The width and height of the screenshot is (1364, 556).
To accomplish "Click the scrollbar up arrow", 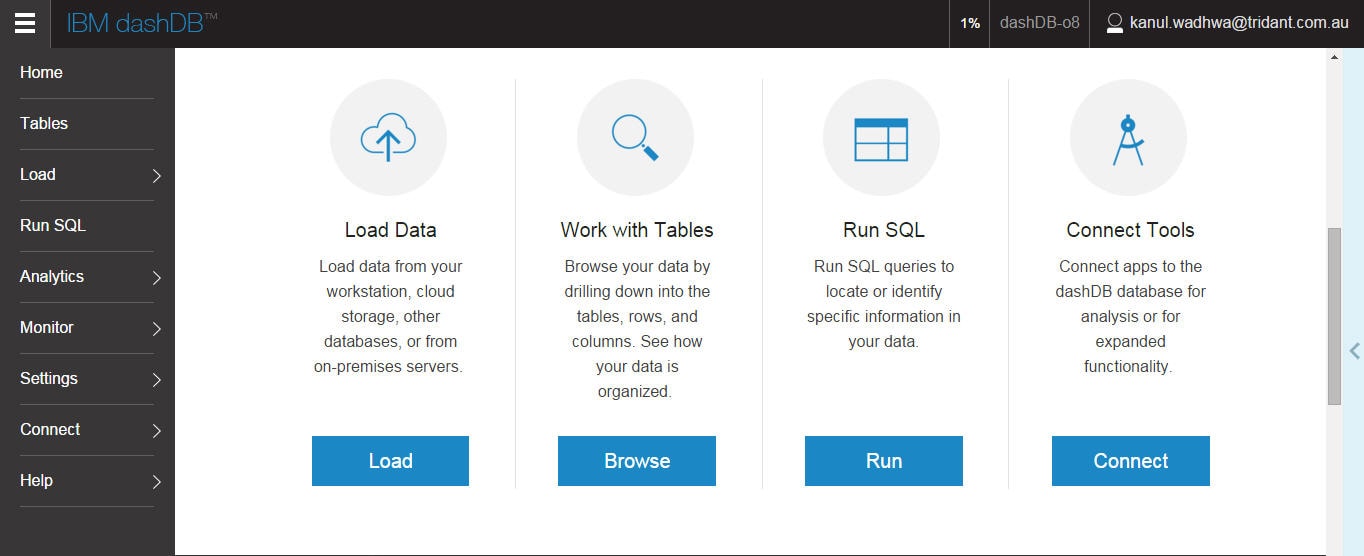I will [x=1334, y=57].
